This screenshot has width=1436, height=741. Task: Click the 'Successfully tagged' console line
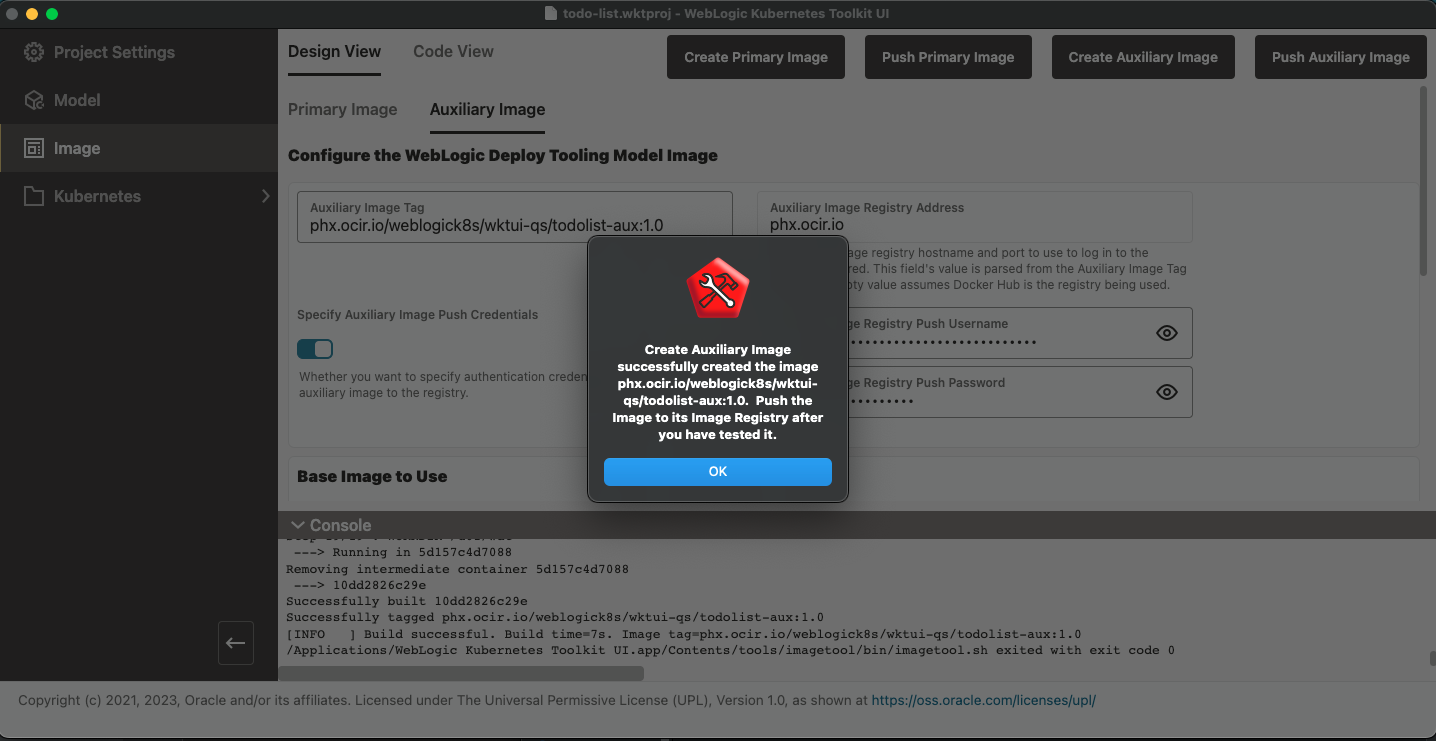point(555,617)
